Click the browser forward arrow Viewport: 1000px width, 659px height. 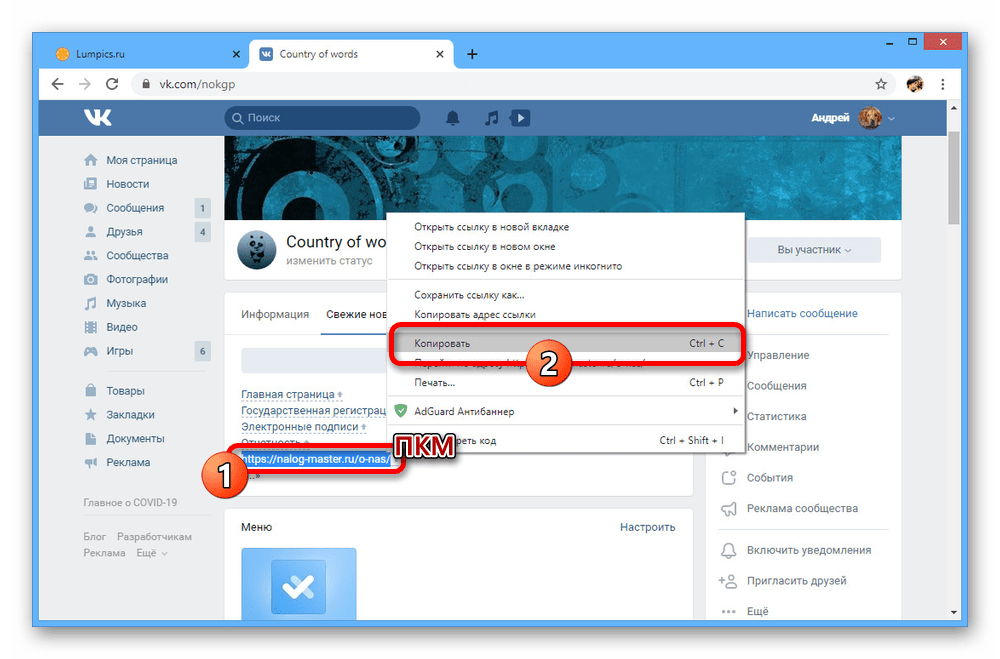tap(84, 84)
